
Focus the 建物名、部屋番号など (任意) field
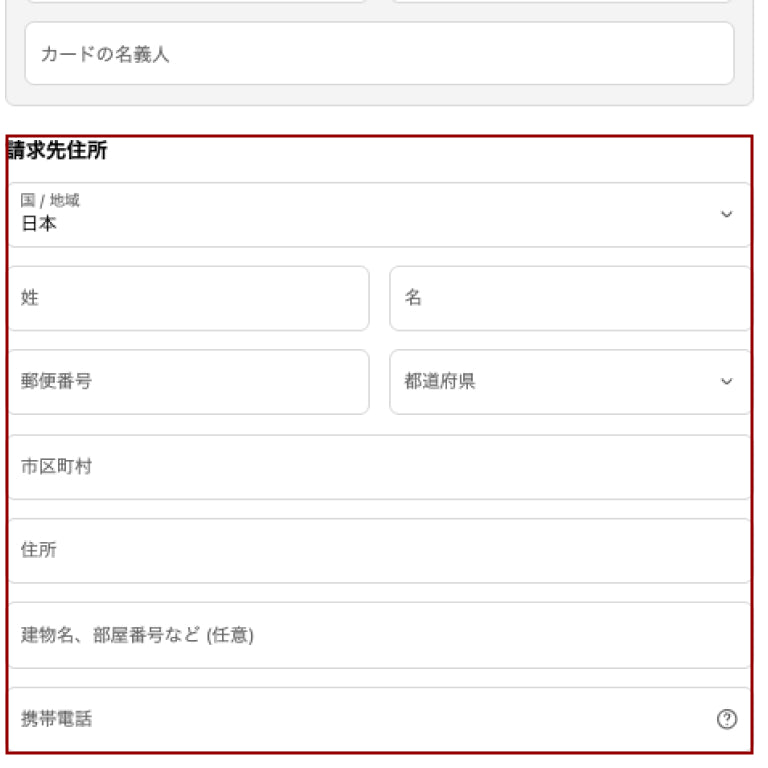(380, 635)
